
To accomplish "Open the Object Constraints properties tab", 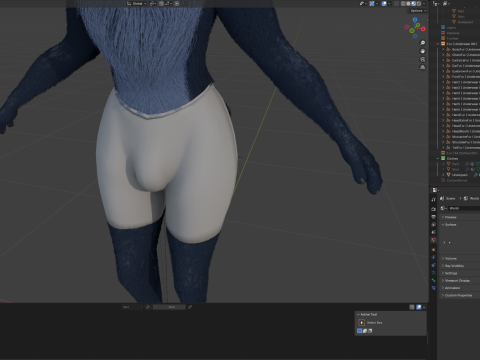I will pos(433,265).
